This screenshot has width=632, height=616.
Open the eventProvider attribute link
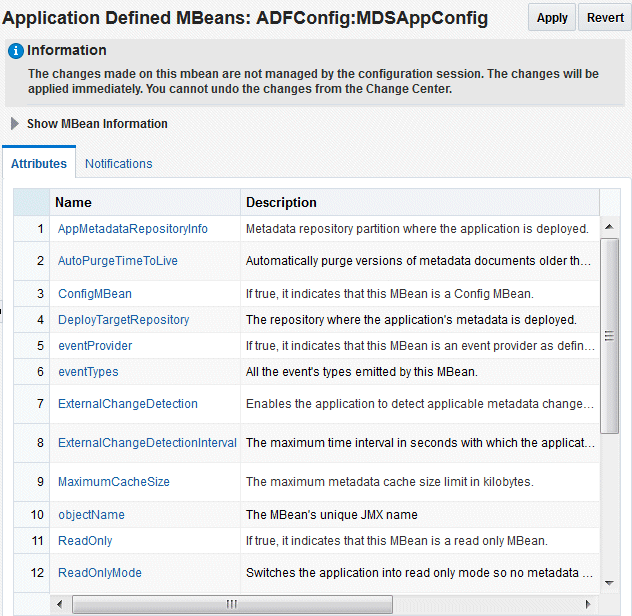point(95,345)
